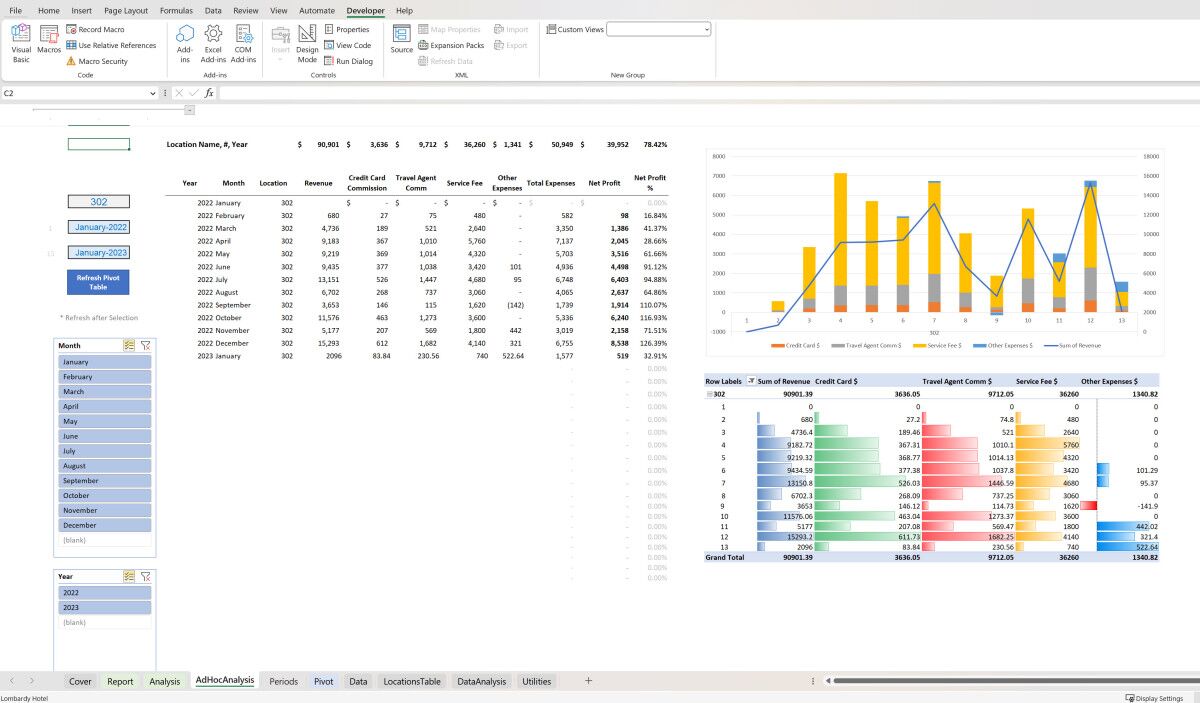Open Macro Security settings
This screenshot has width=1200, height=703.
tap(98, 61)
